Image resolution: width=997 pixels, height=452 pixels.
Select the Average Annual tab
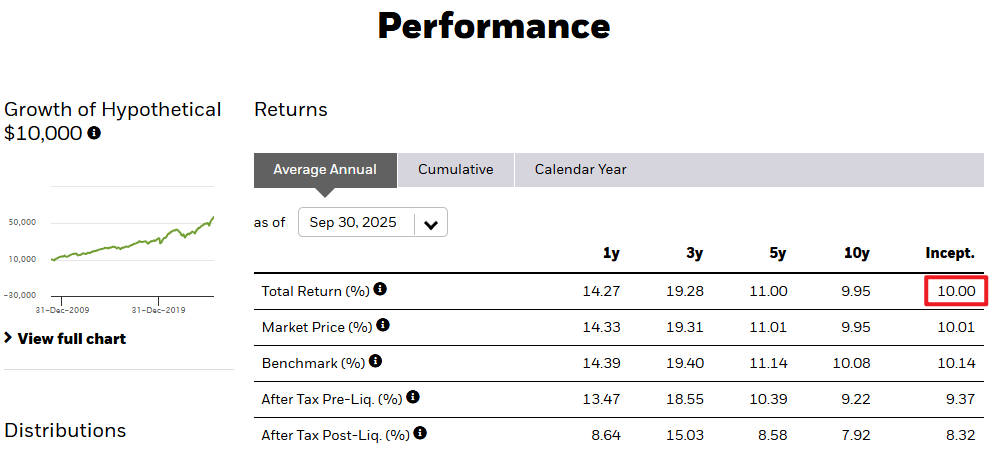pyautogui.click(x=325, y=170)
